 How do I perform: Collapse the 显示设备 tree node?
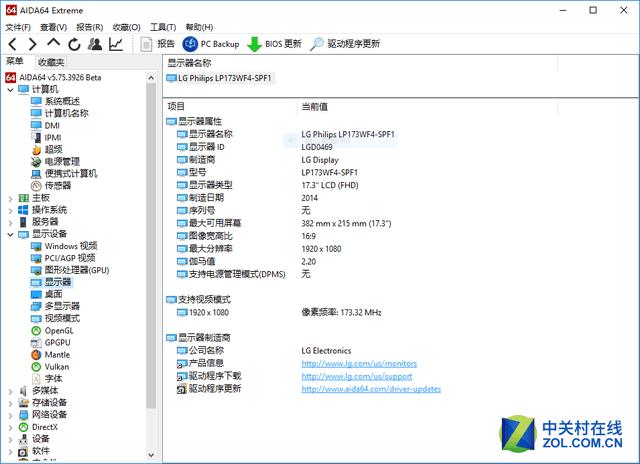pyautogui.click(x=10, y=235)
